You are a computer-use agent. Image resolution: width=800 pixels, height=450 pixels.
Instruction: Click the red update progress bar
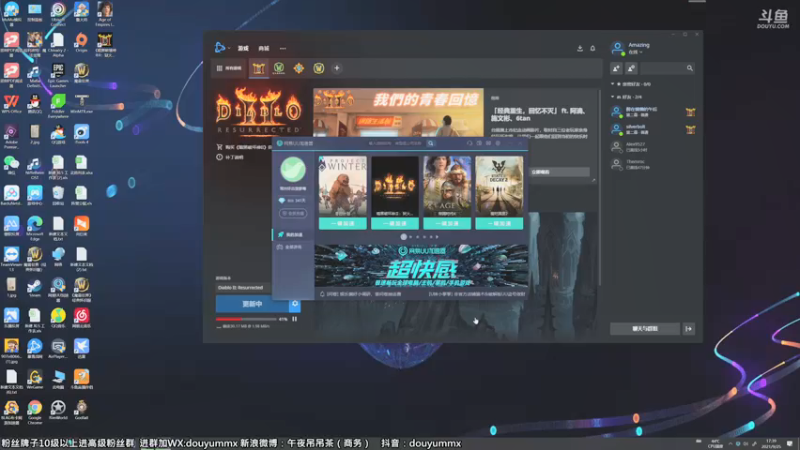coord(246,319)
